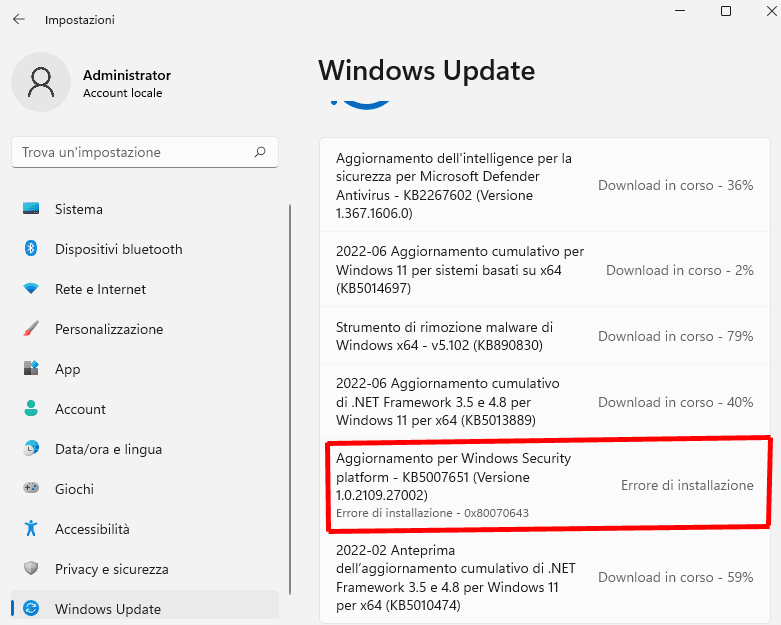The height and width of the screenshot is (625, 781).
Task: Go to Rete e Internet
Action: coord(145,289)
